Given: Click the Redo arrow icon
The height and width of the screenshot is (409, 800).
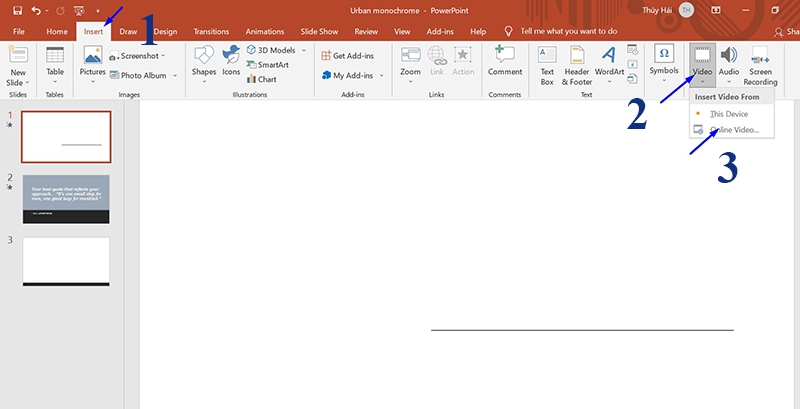Looking at the screenshot, I should (x=60, y=11).
